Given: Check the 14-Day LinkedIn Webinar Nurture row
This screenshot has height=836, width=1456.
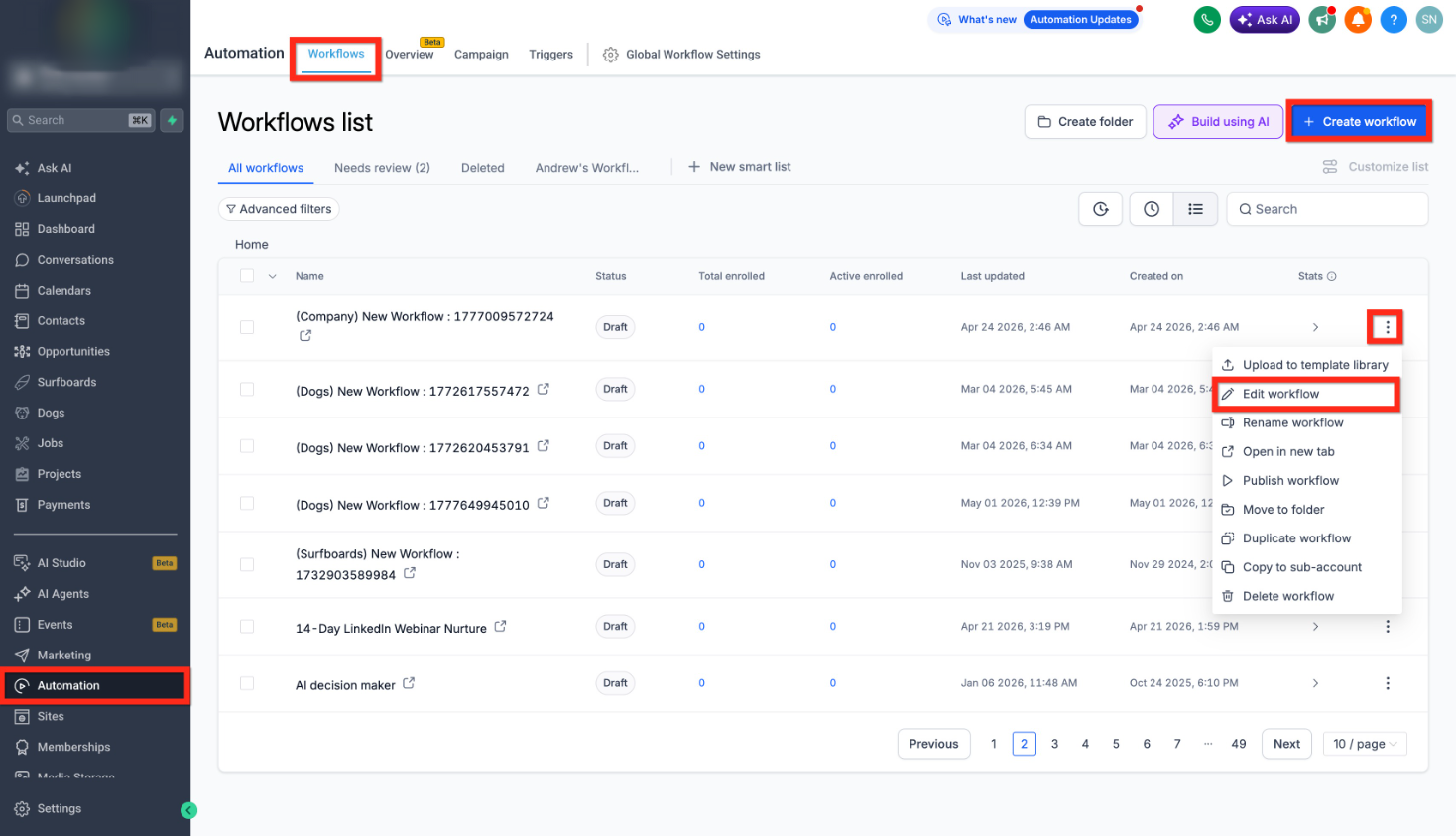Looking at the screenshot, I should (247, 627).
